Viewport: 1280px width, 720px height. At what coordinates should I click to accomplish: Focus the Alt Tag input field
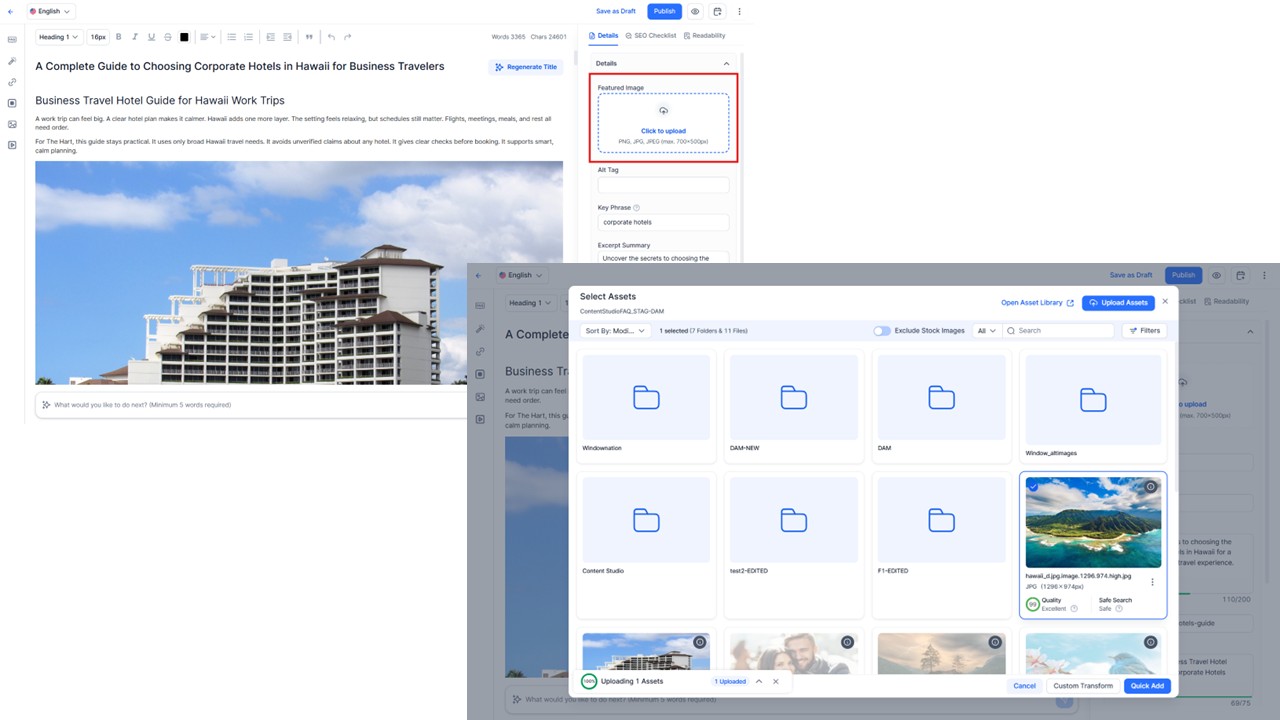663,185
